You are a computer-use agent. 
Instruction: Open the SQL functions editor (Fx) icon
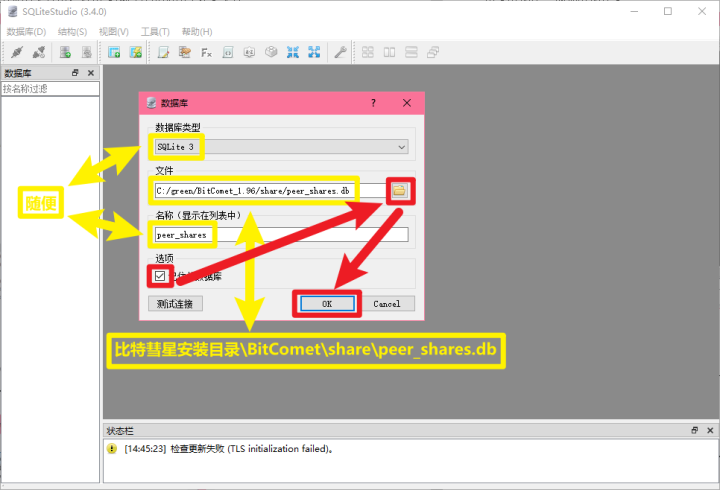coord(206,53)
